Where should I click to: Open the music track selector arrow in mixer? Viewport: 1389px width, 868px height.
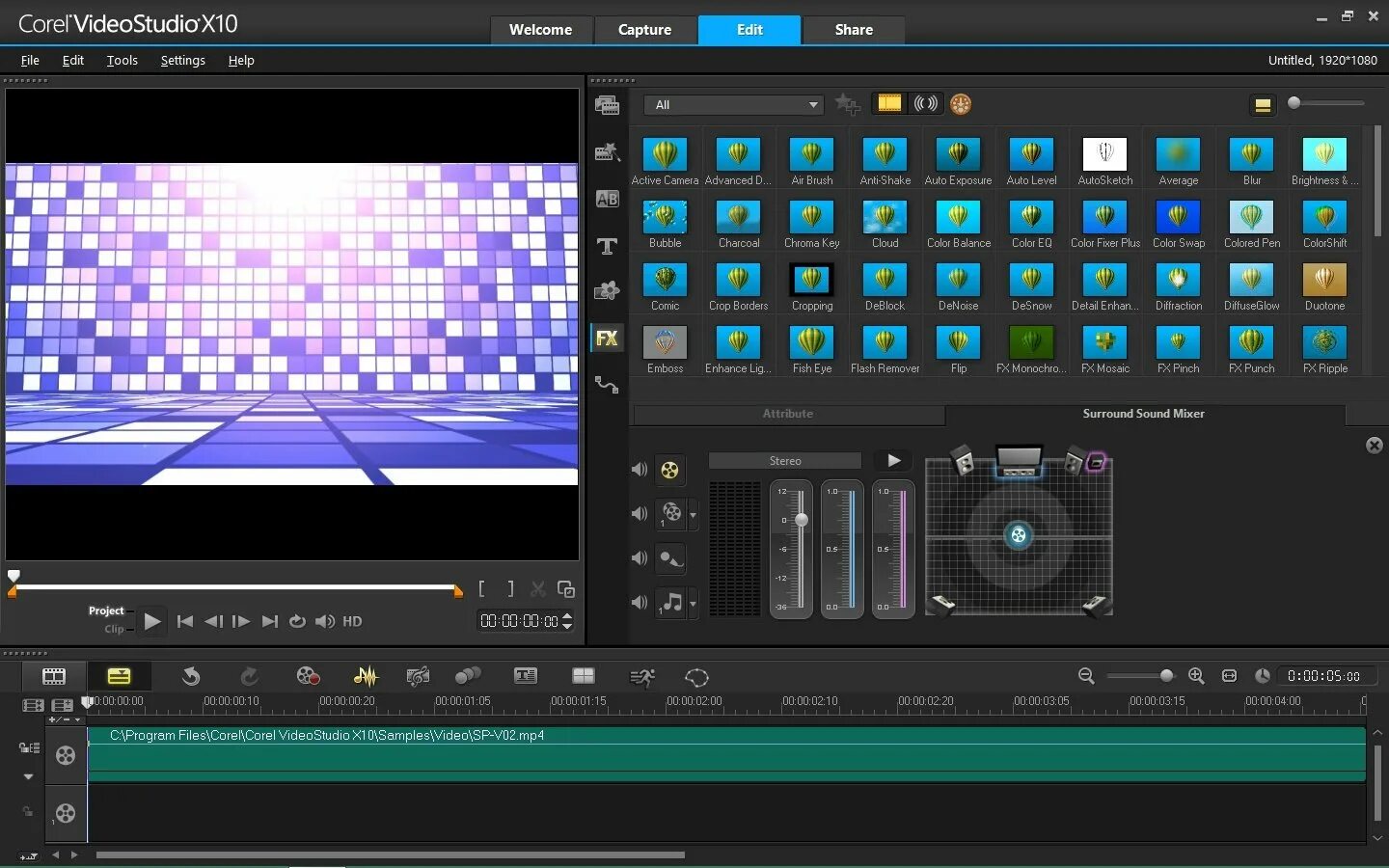coord(693,605)
